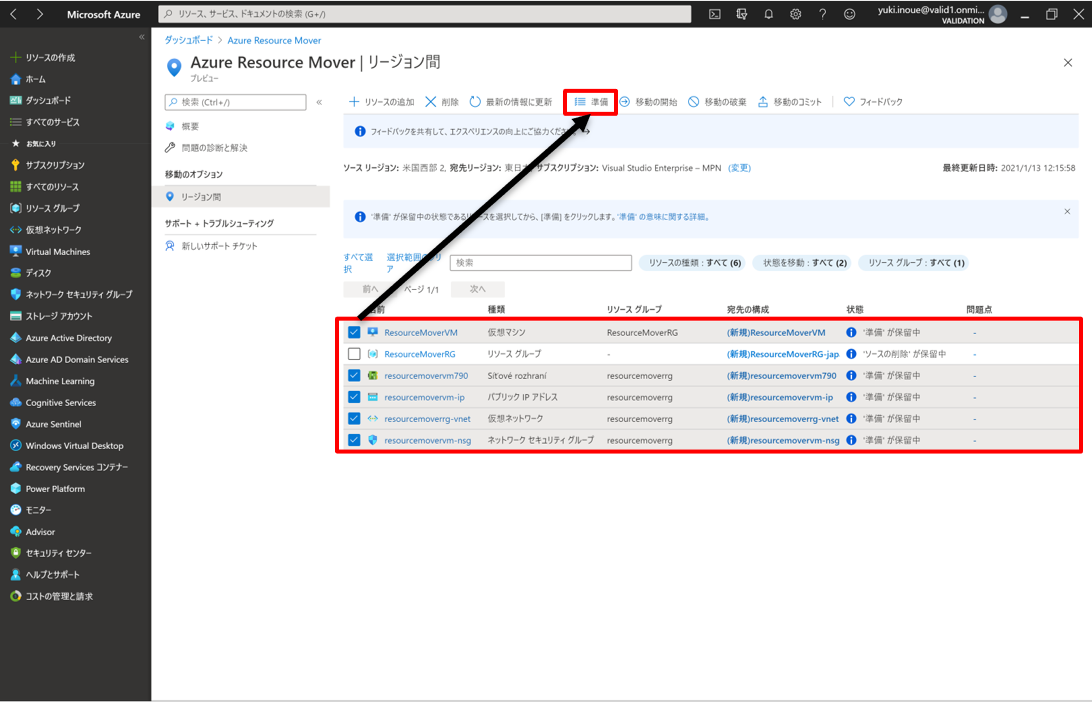Open the 状態を移動 filter
This screenshot has width=1092, height=702.
[803, 263]
